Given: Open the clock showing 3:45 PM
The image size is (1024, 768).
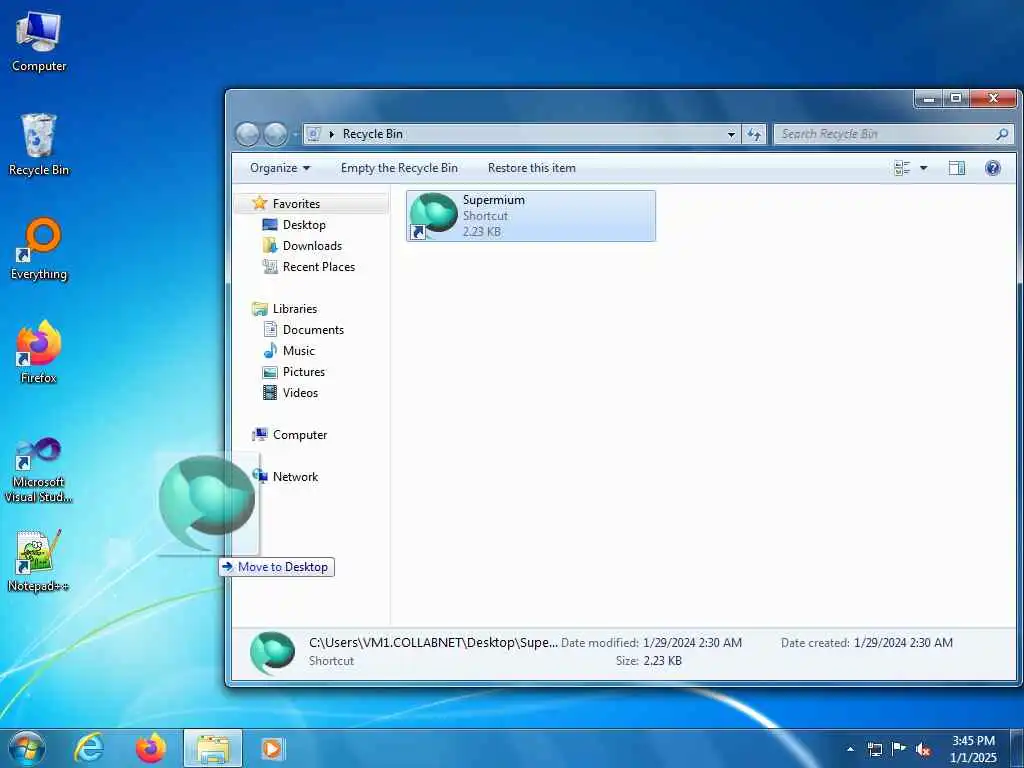Looking at the screenshot, I should tap(973, 749).
